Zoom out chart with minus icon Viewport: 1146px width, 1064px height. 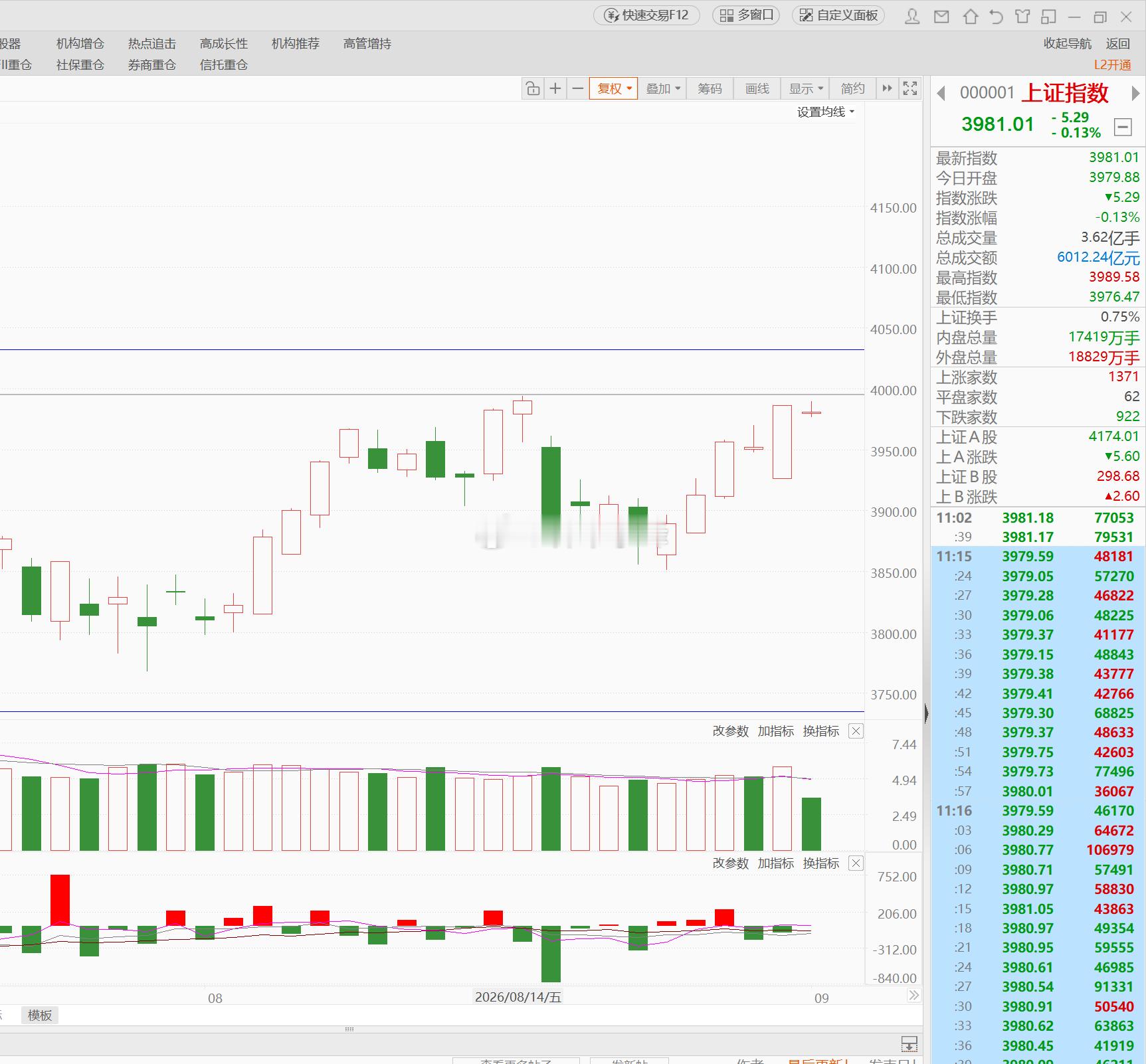click(x=578, y=88)
